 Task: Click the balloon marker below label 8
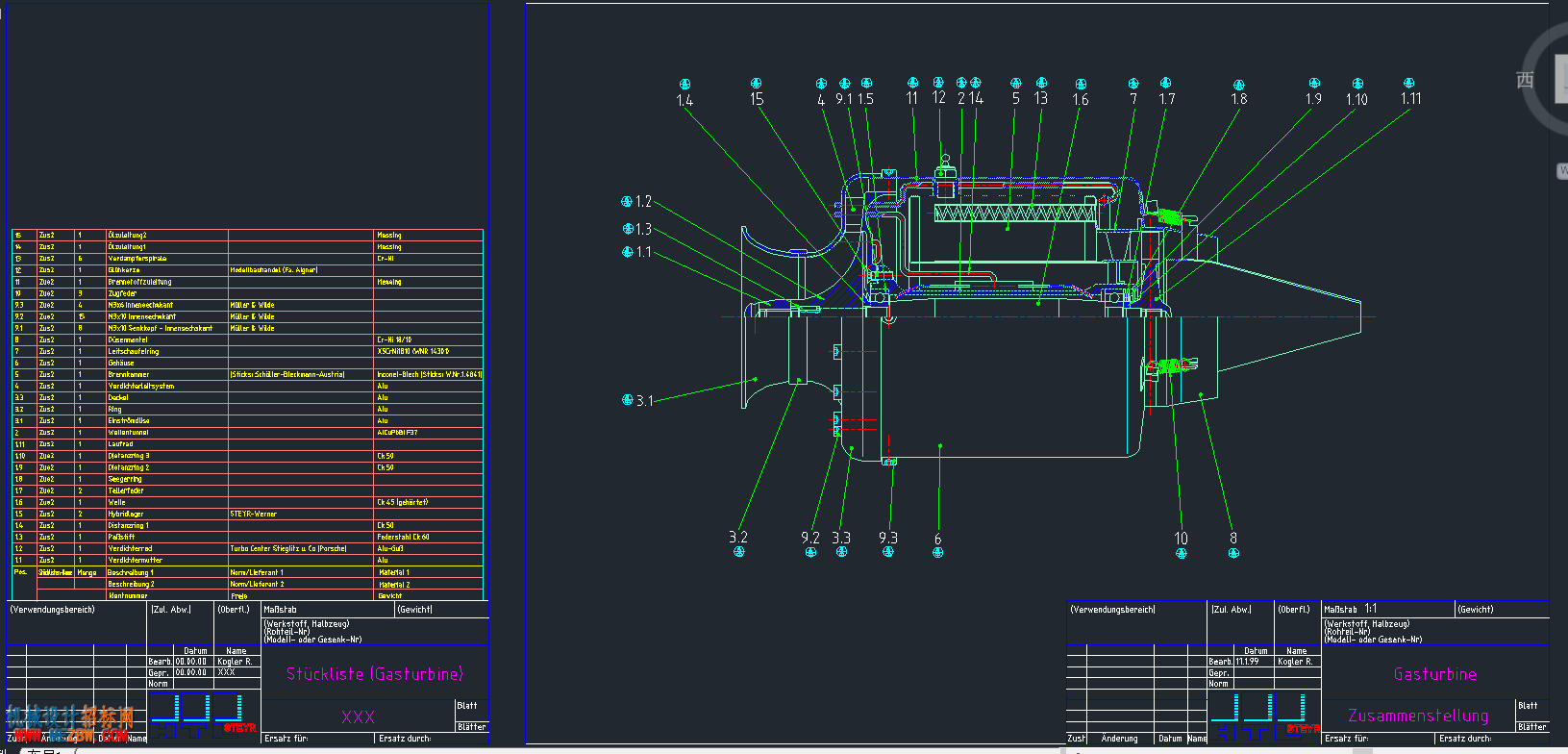click(x=1233, y=553)
